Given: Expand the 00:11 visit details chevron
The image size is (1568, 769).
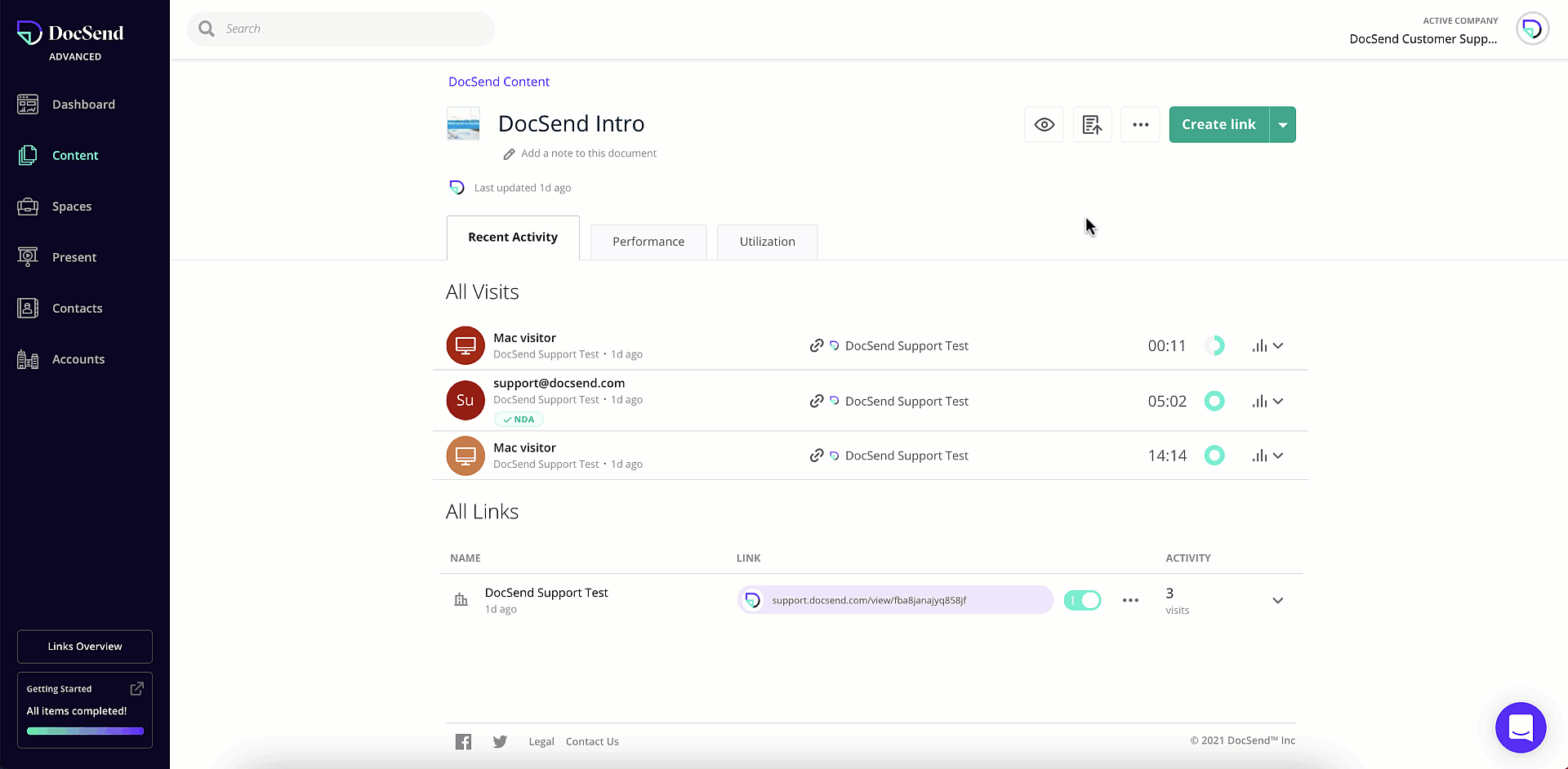Looking at the screenshot, I should click(x=1278, y=346).
